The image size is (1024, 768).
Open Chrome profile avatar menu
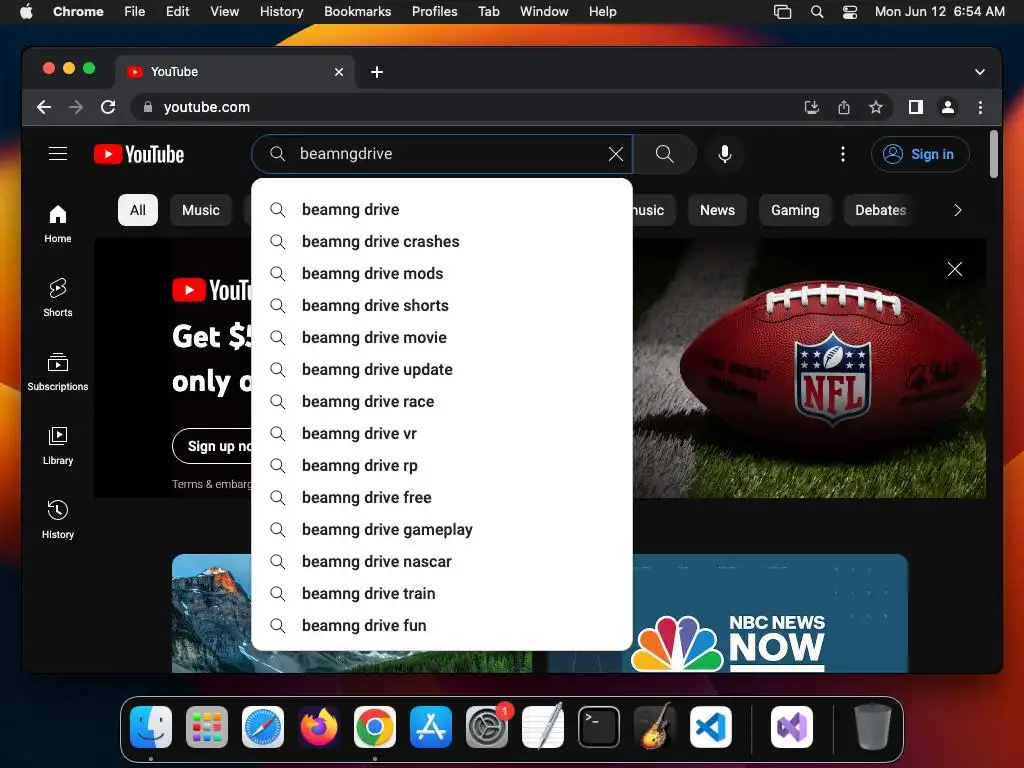tap(948, 107)
